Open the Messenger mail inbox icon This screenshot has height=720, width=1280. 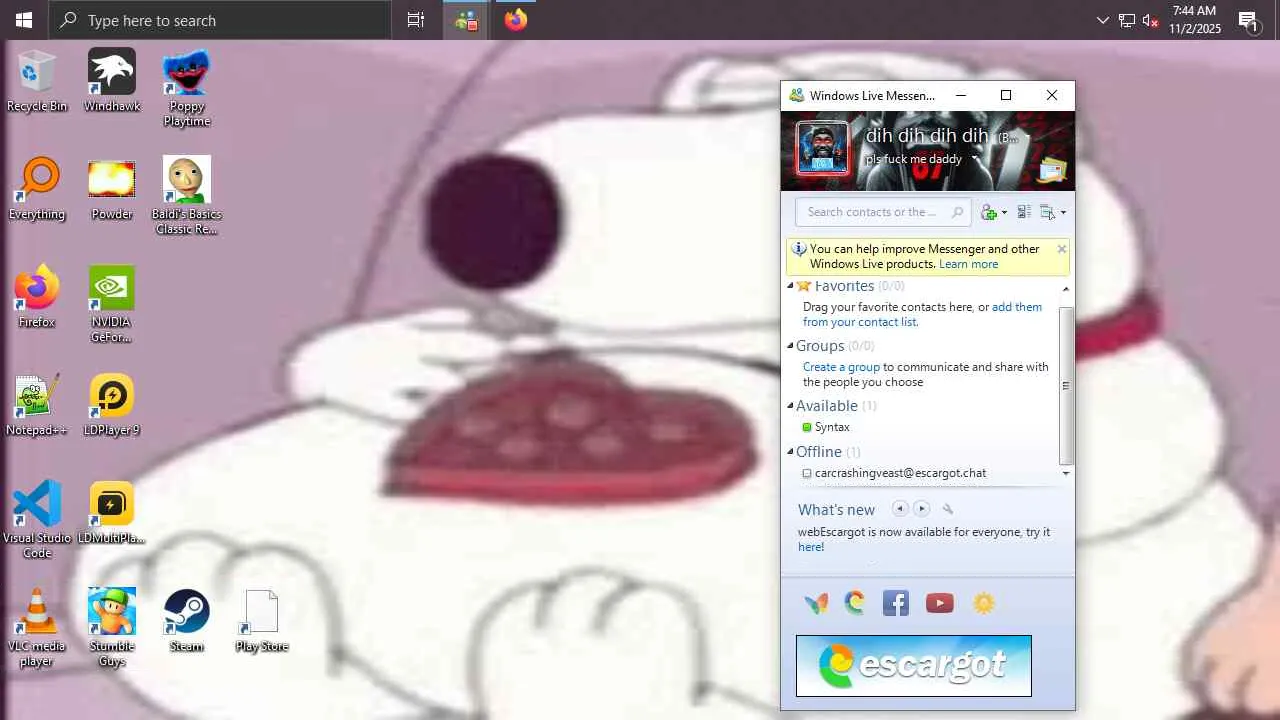[x=1051, y=171]
